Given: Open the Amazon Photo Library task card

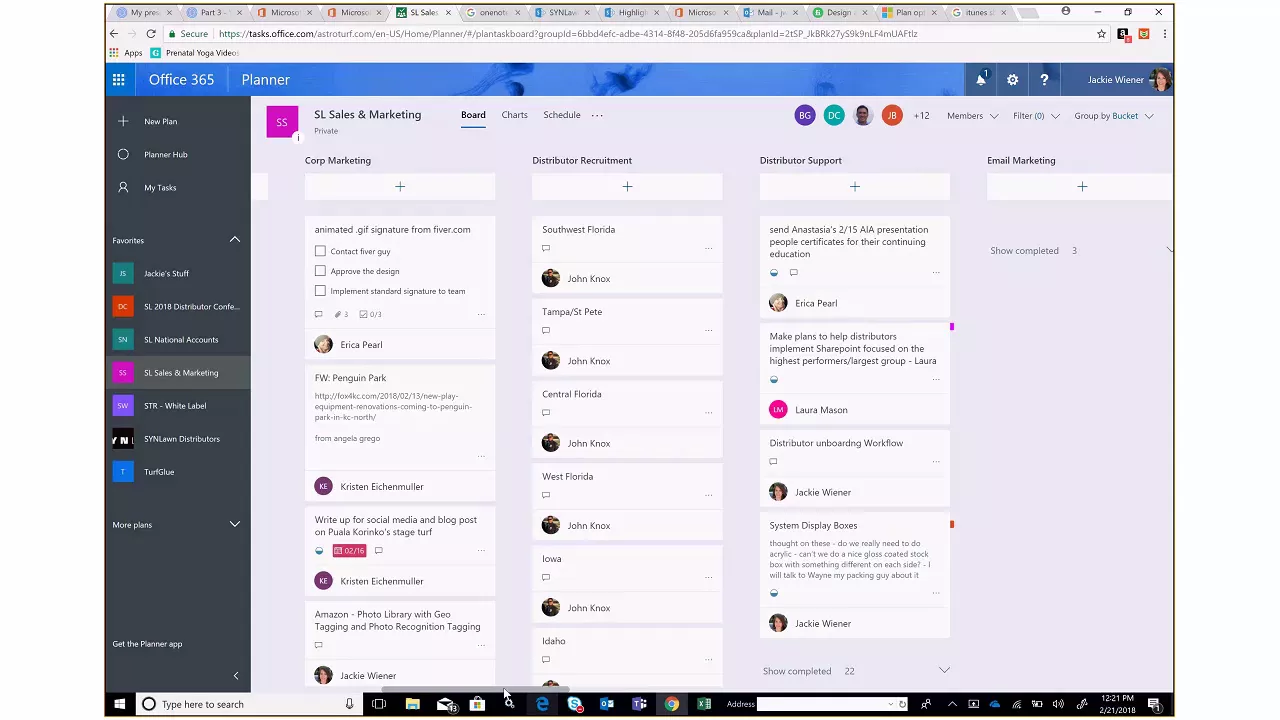Looking at the screenshot, I should coord(400,645).
